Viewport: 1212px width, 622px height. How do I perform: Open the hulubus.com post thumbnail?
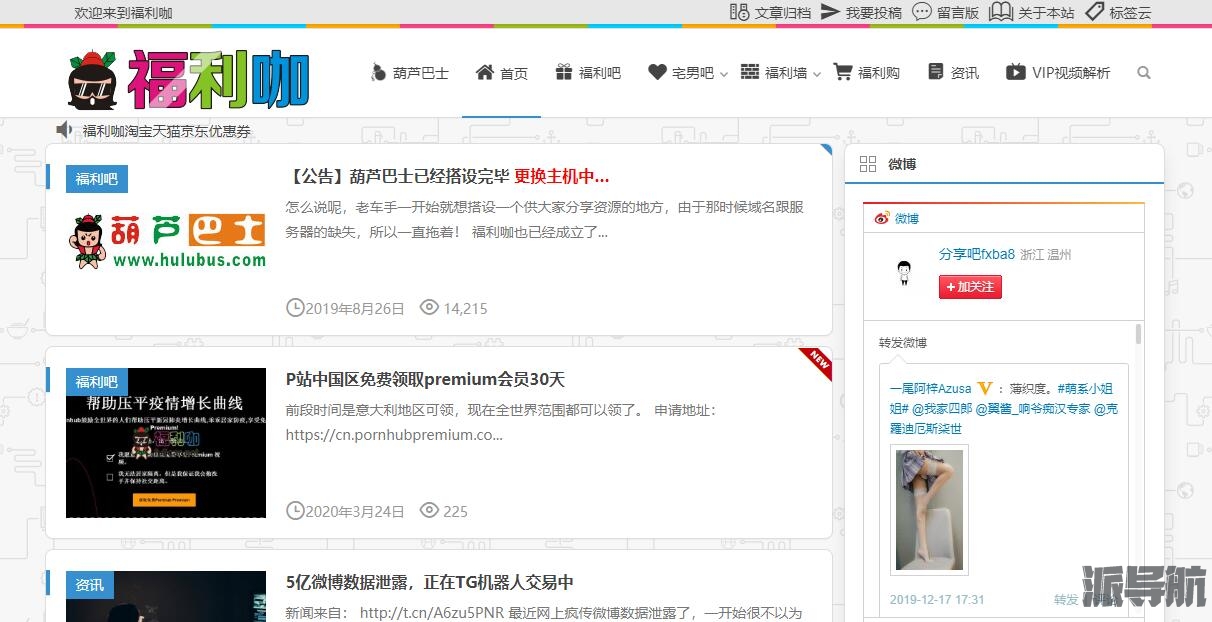166,240
